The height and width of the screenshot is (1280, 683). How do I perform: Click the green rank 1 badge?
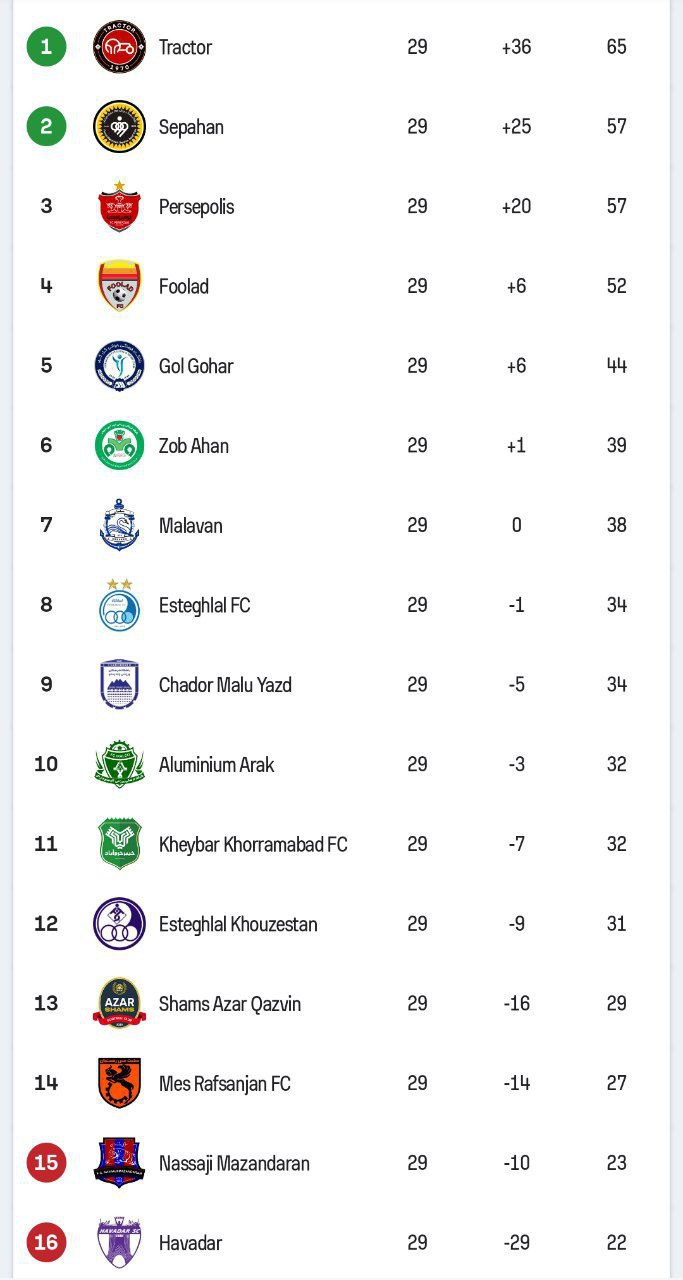click(x=46, y=47)
